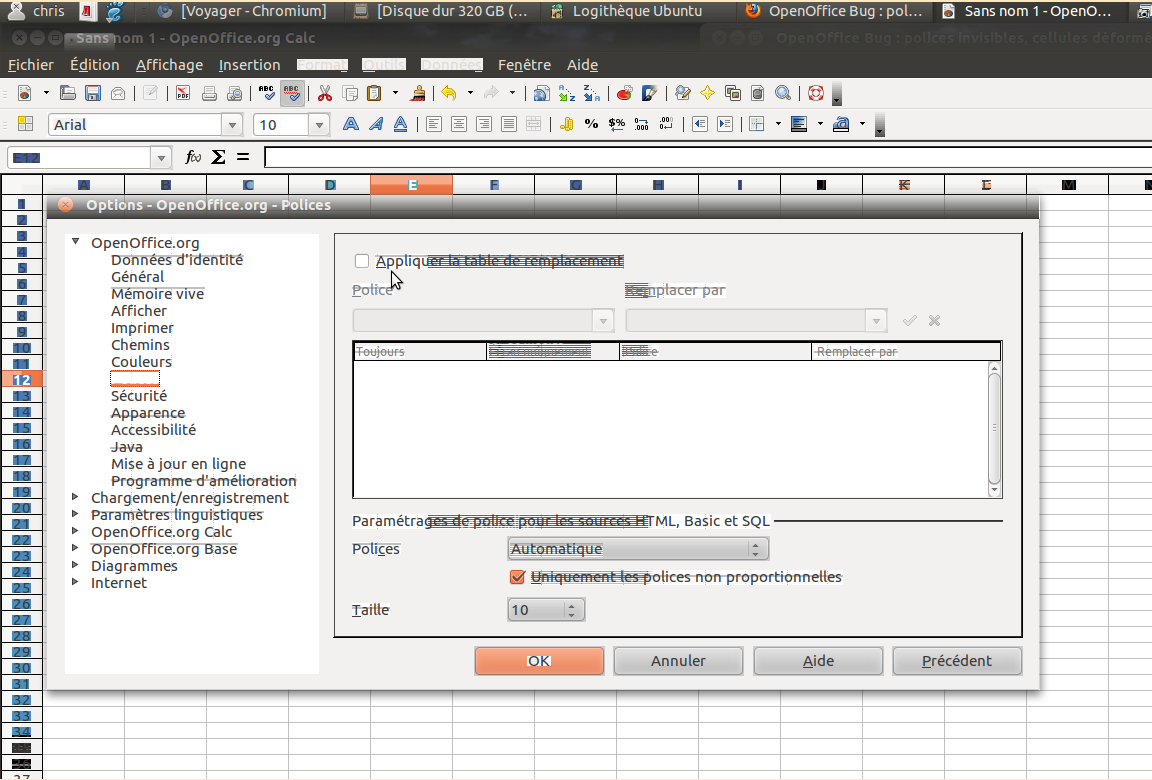Toggle Underline formatting
The image size is (1152, 780).
pos(400,124)
